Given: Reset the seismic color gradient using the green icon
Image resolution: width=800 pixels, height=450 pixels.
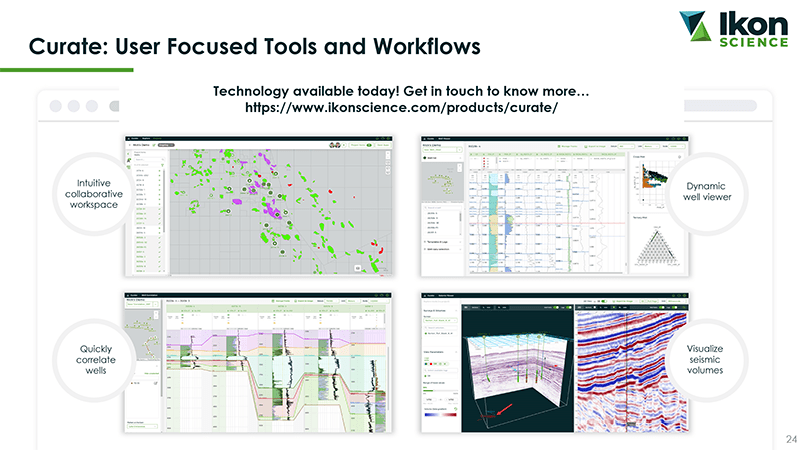Looking at the screenshot, I should (x=456, y=409).
